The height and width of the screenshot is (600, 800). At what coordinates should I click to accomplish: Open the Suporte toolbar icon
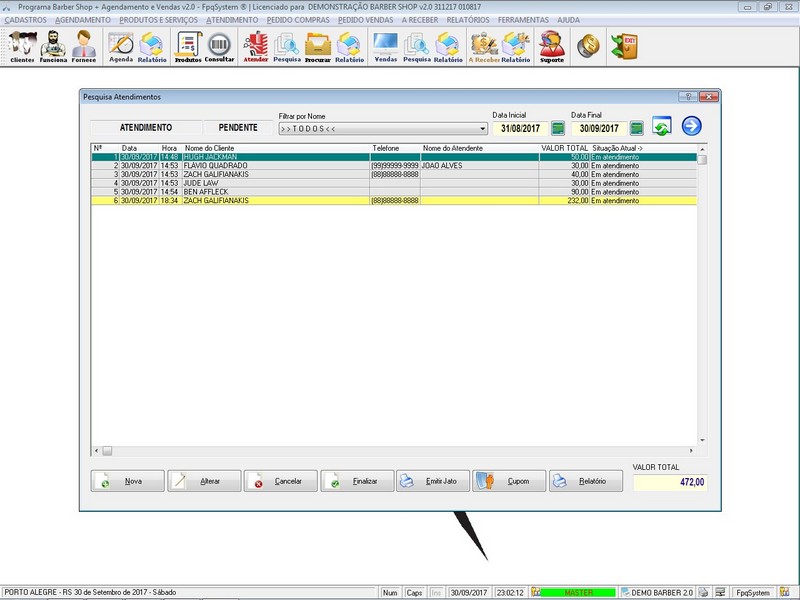click(552, 46)
